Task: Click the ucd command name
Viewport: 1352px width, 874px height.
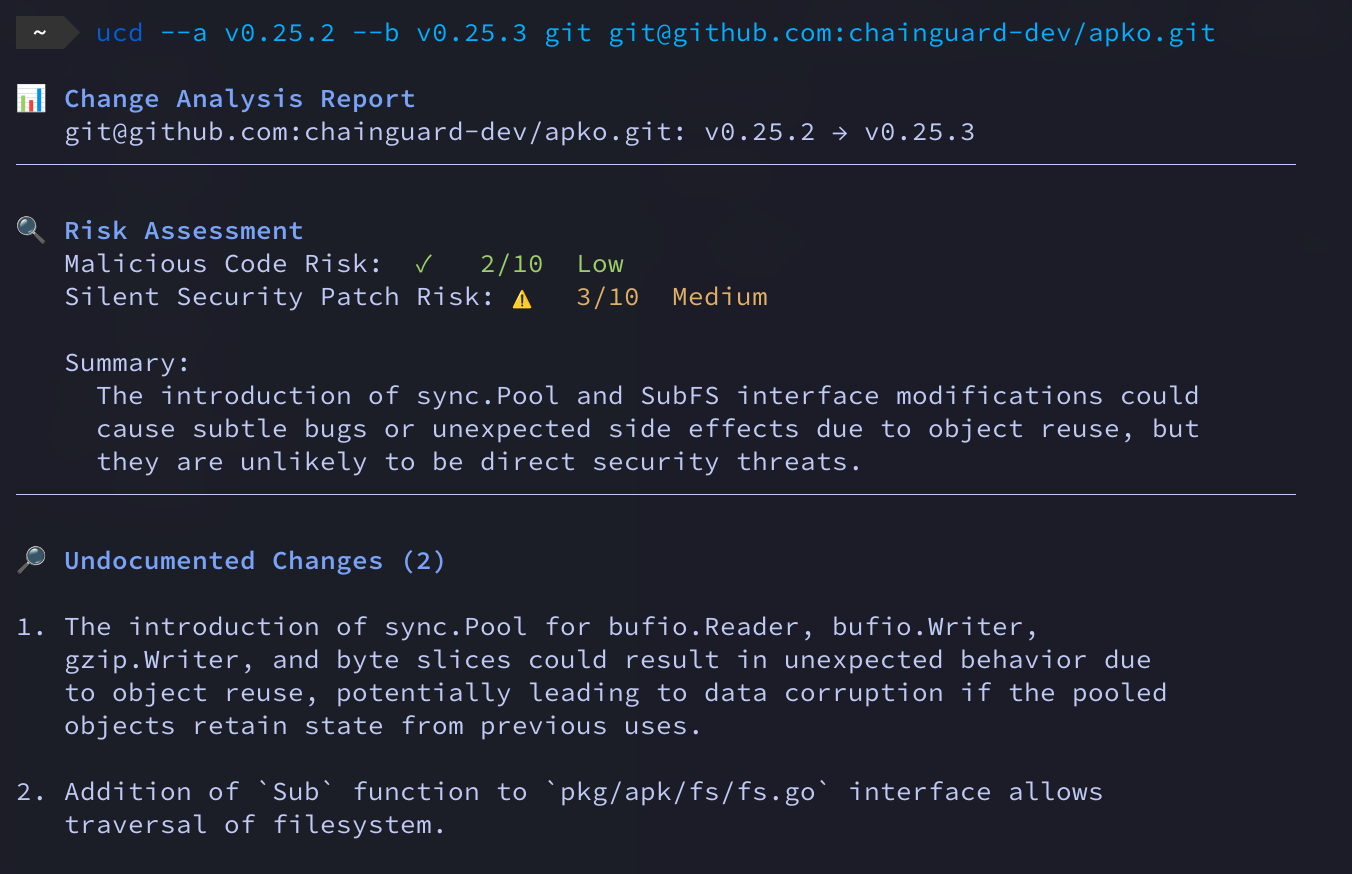Action: pos(120,33)
